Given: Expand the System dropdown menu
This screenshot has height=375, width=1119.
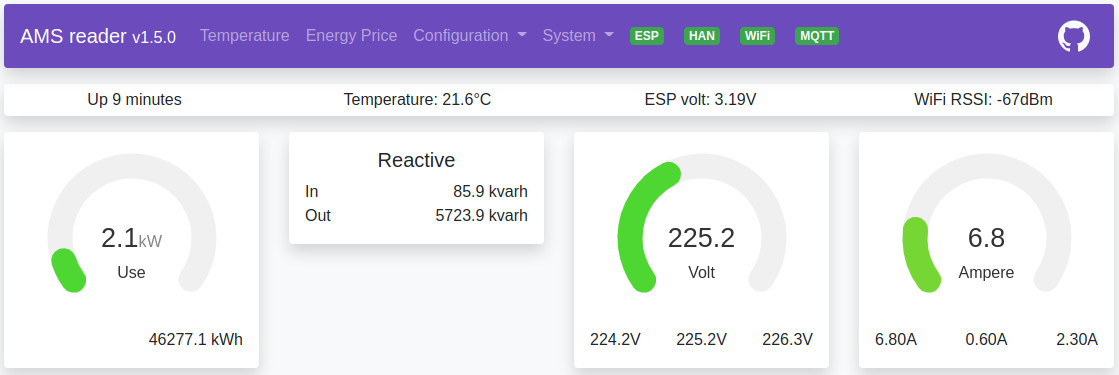Looking at the screenshot, I should pyautogui.click(x=577, y=36).
